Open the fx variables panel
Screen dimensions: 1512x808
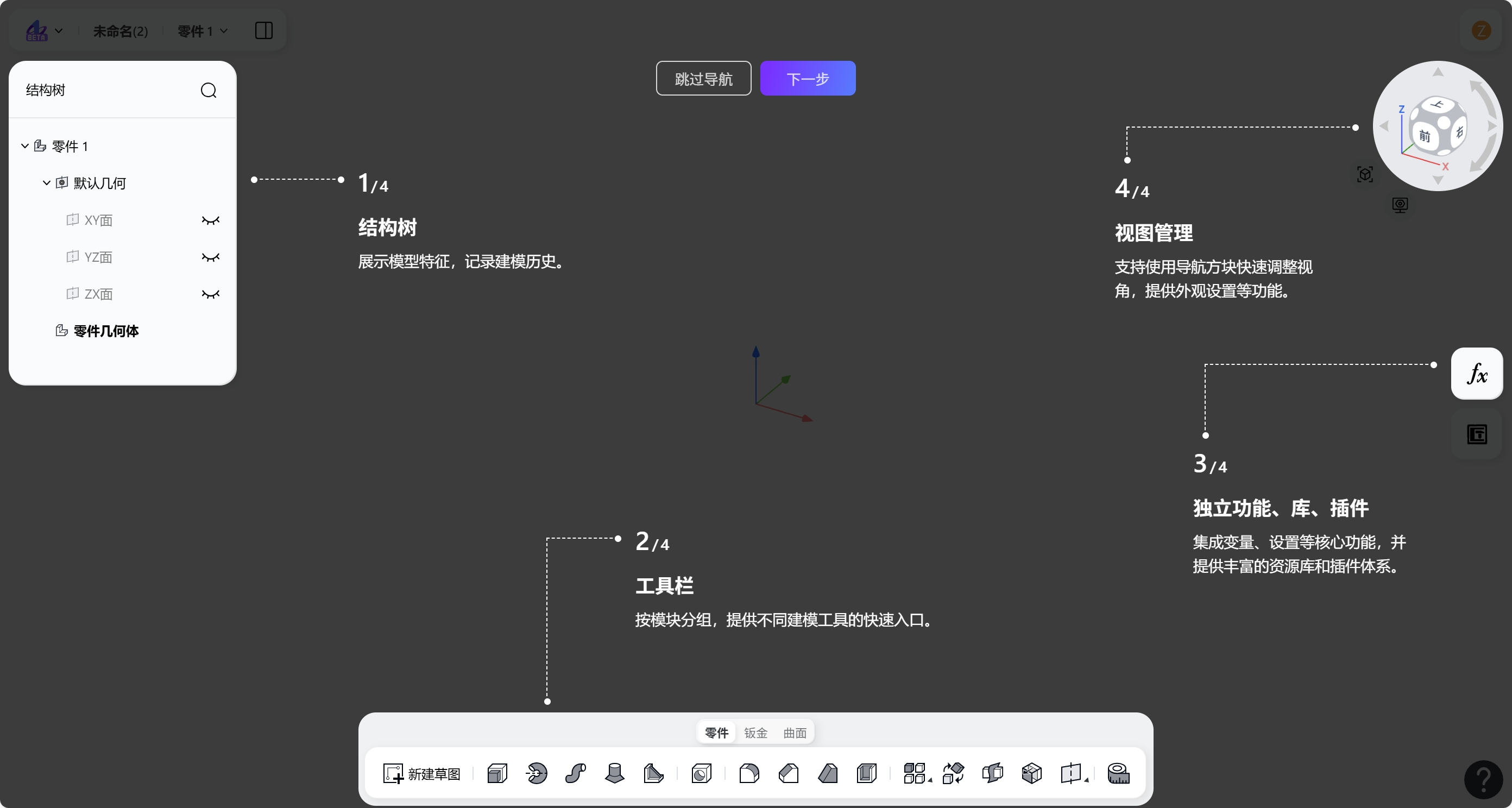click(1477, 374)
